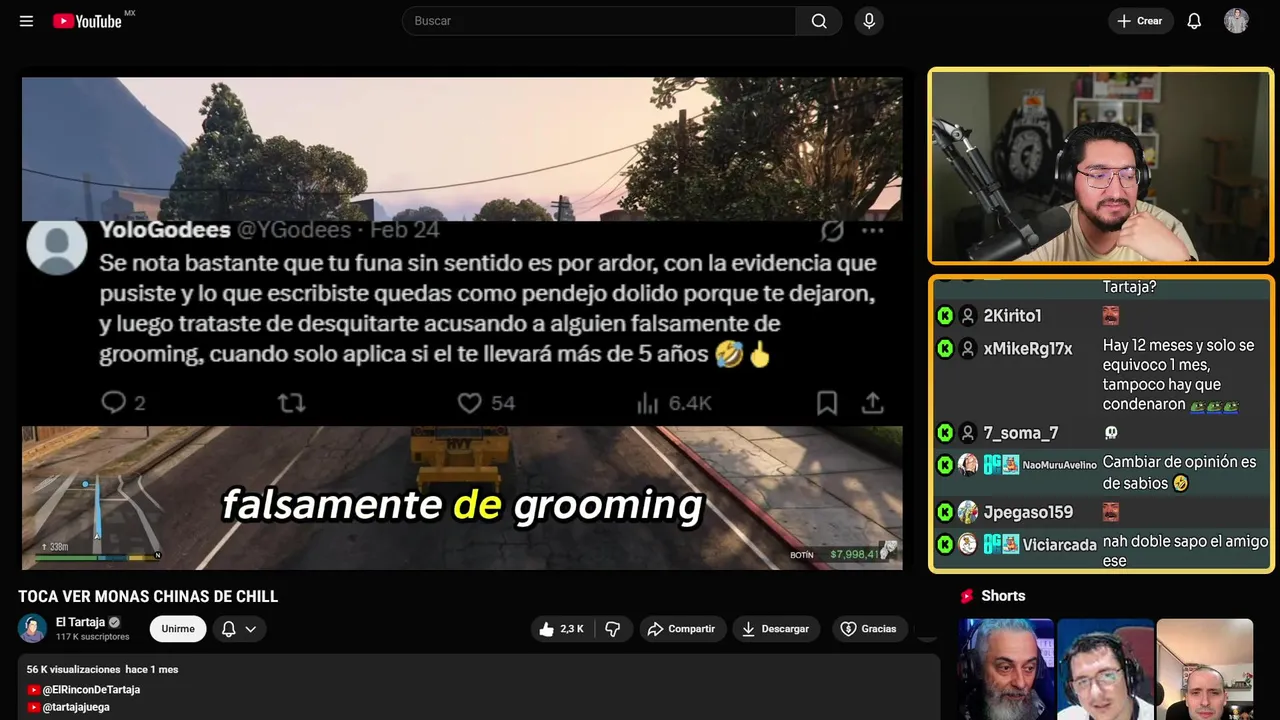The image size is (1280, 720).
Task: Dislike the video
Action: tap(612, 629)
